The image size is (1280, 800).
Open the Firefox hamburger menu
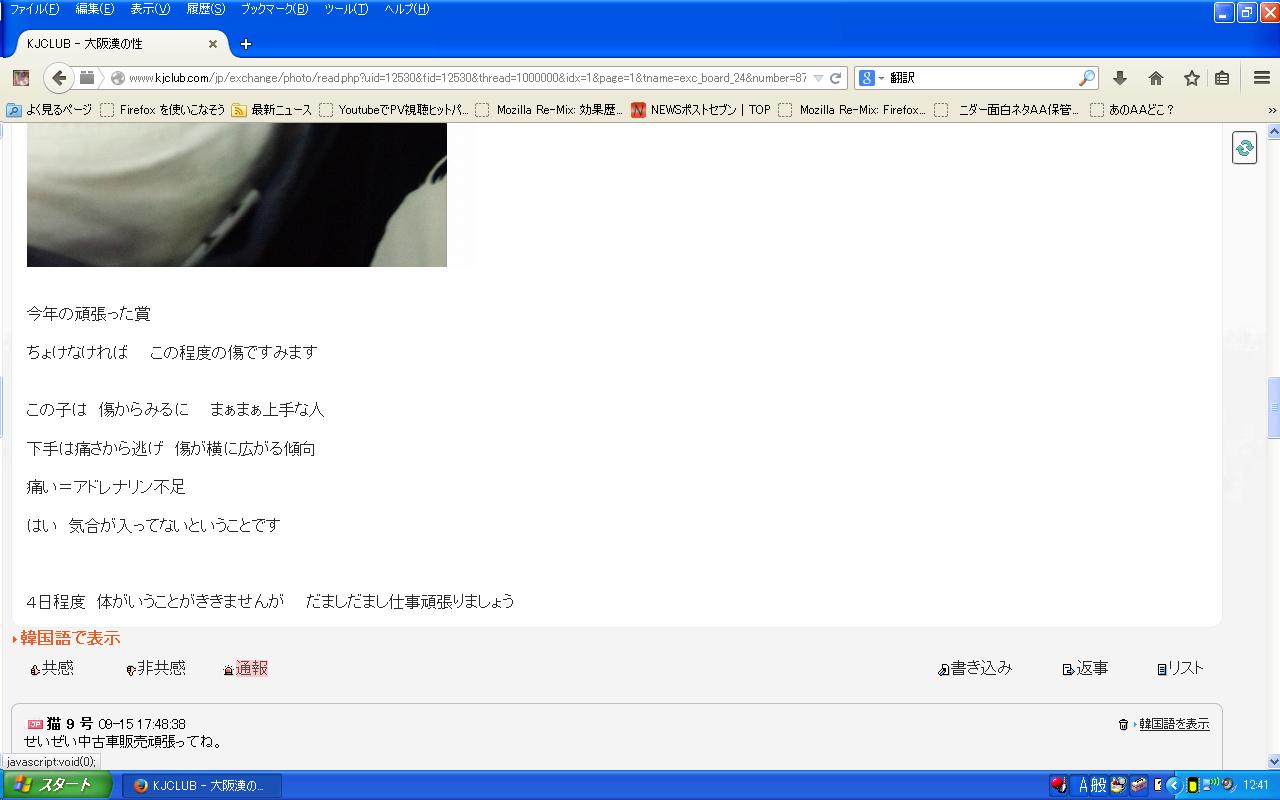[1262, 78]
